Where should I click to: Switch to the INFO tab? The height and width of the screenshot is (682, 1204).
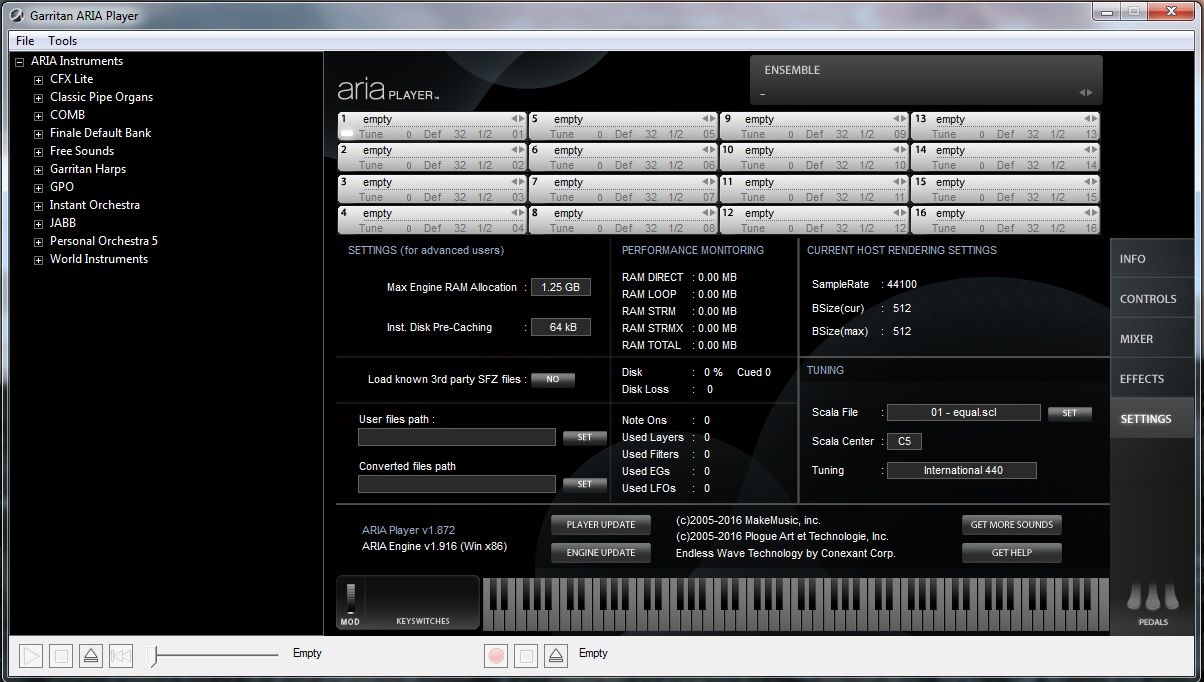tap(1152, 259)
